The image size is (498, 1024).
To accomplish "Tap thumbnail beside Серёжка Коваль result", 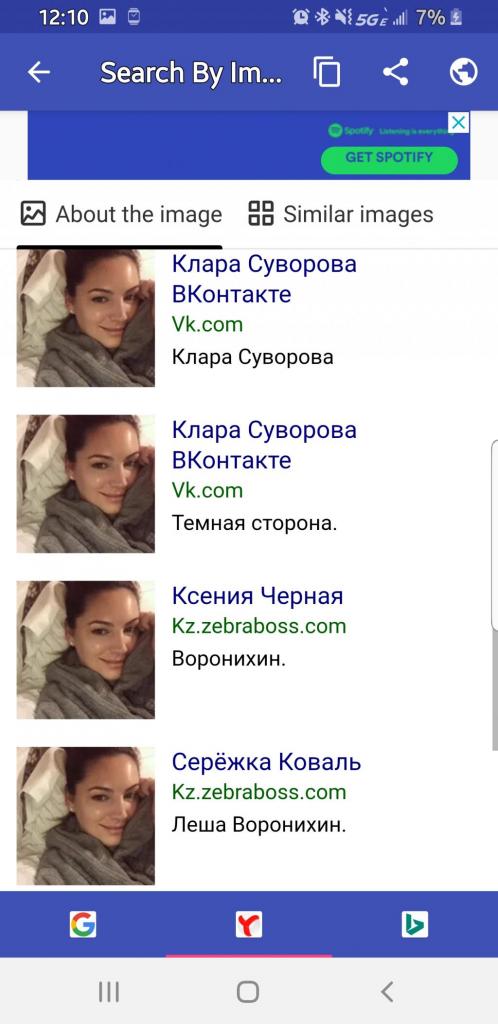I will click(x=86, y=816).
